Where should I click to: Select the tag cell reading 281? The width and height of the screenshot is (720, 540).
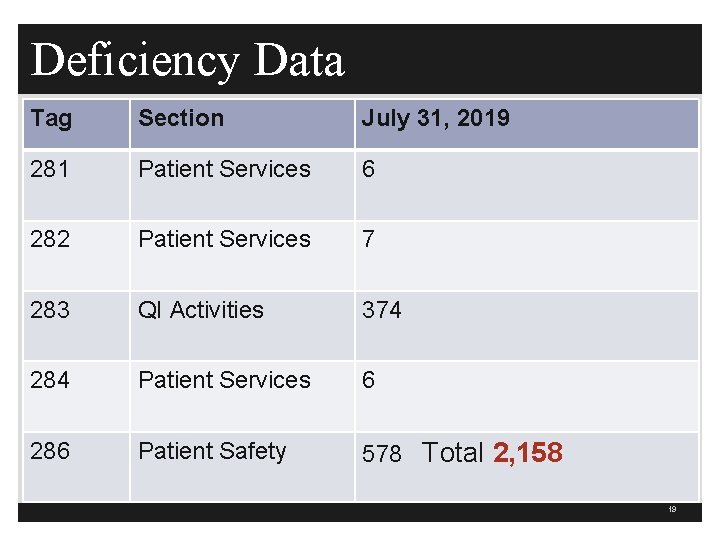tap(50, 169)
